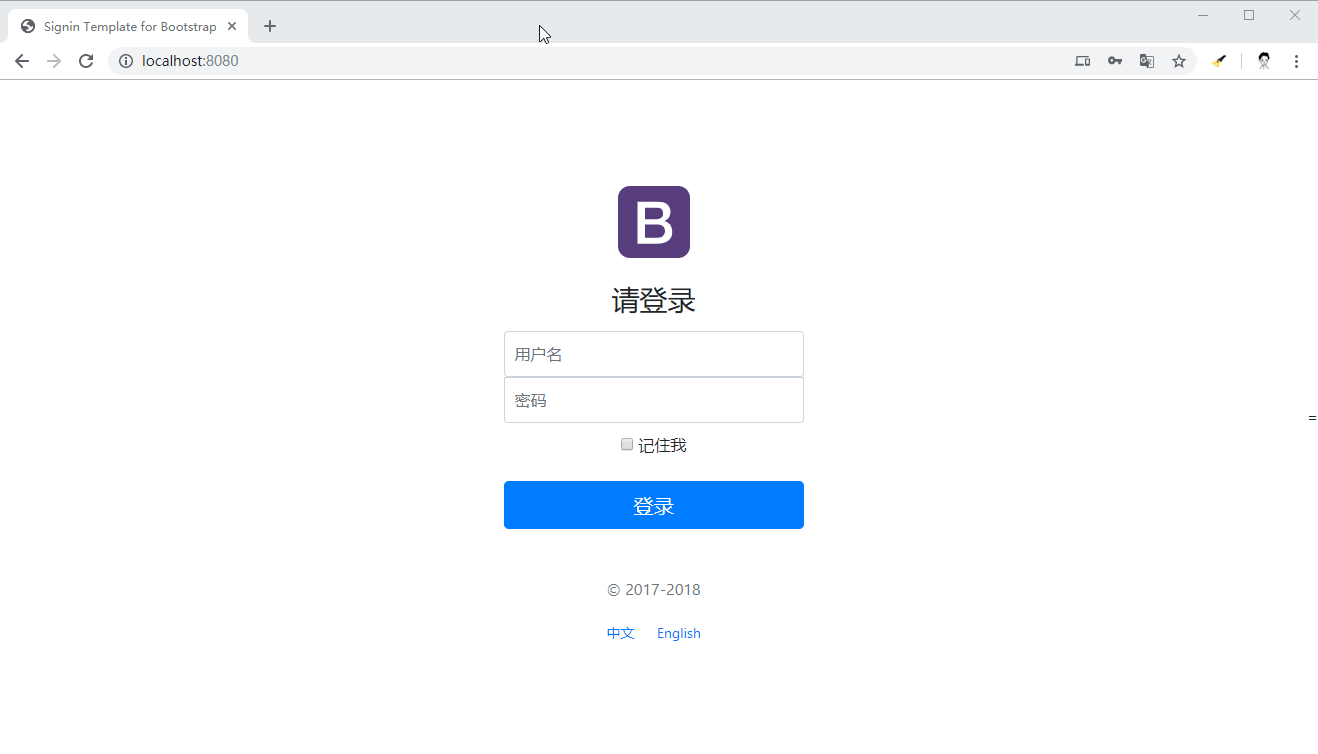This screenshot has width=1318, height=754.
Task: Click the 请登录 heading text
Action: pos(654,300)
